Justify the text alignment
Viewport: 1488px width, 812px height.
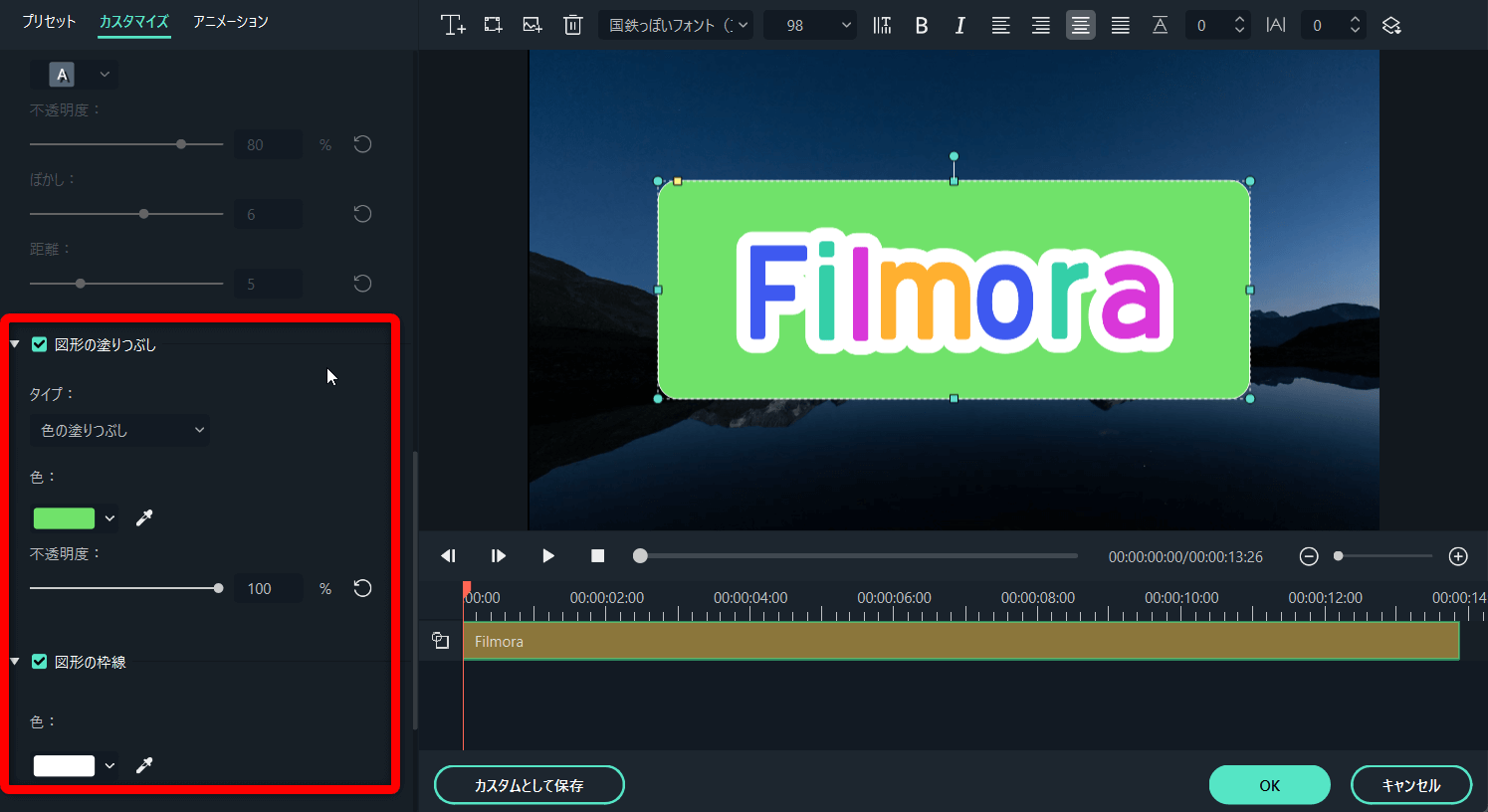coord(1120,26)
